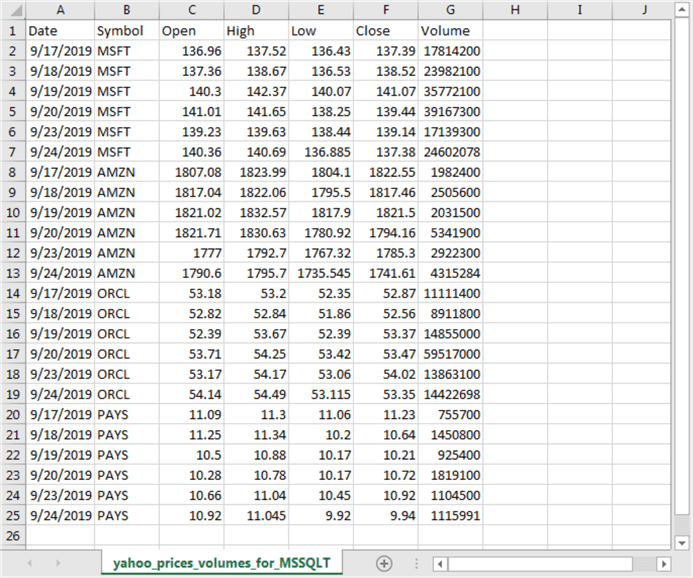Click cell with Low value 10.2

point(321,435)
